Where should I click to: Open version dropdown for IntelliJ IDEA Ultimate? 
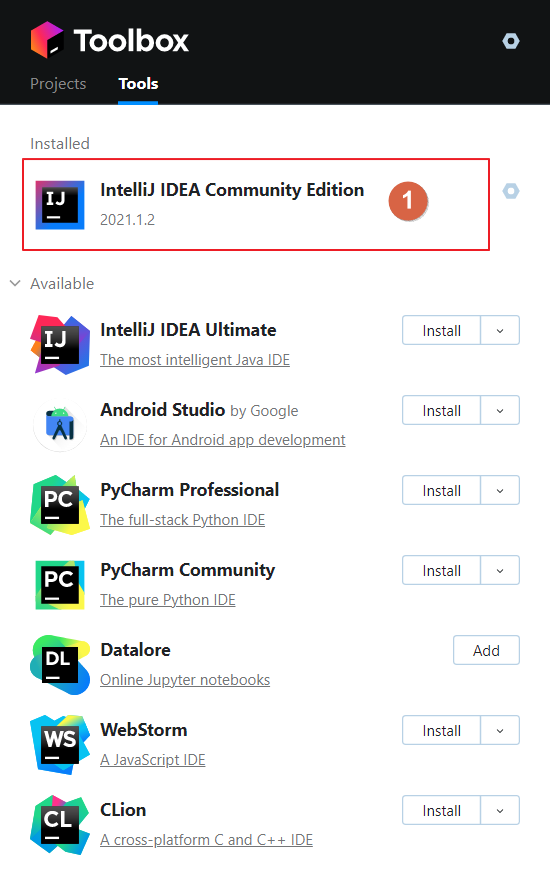500,330
